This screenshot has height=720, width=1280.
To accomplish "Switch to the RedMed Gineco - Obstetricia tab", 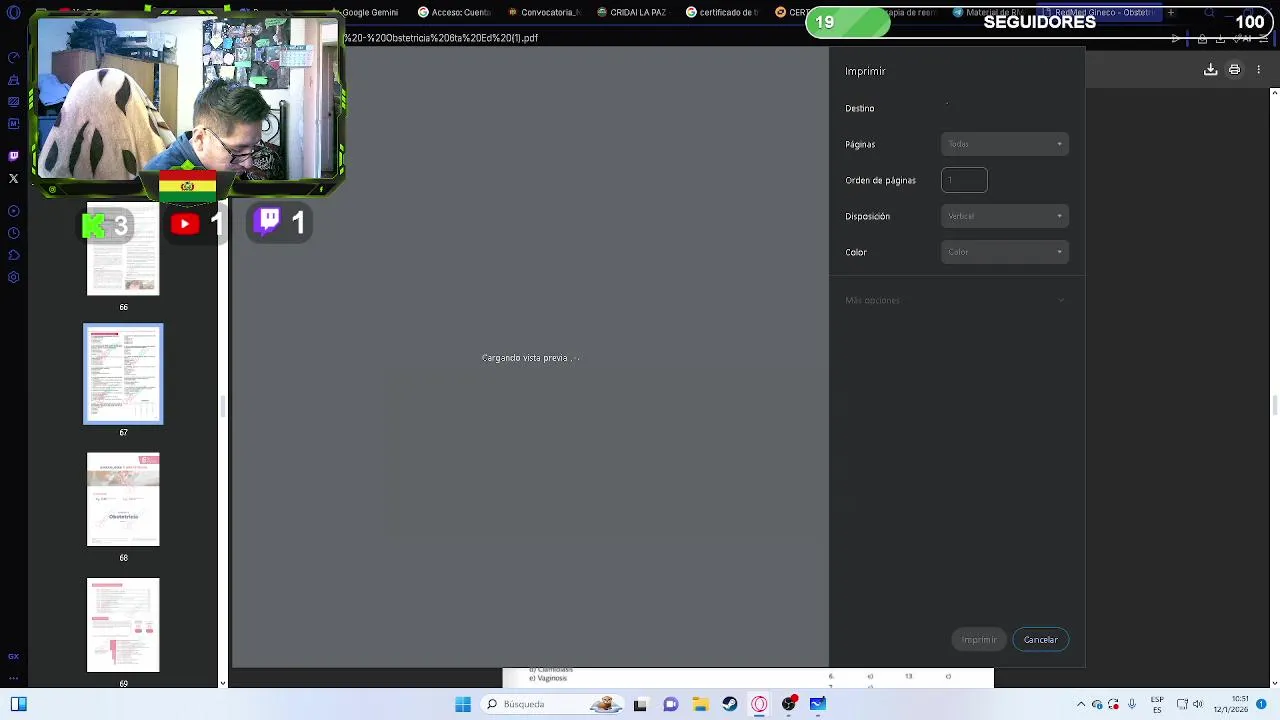I will click(x=1100, y=12).
